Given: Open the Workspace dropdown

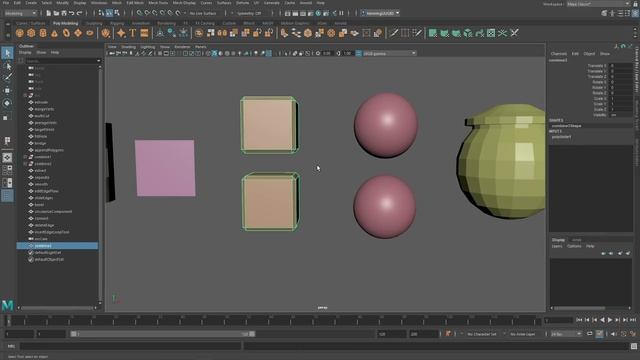Looking at the screenshot, I should [x=598, y=4].
